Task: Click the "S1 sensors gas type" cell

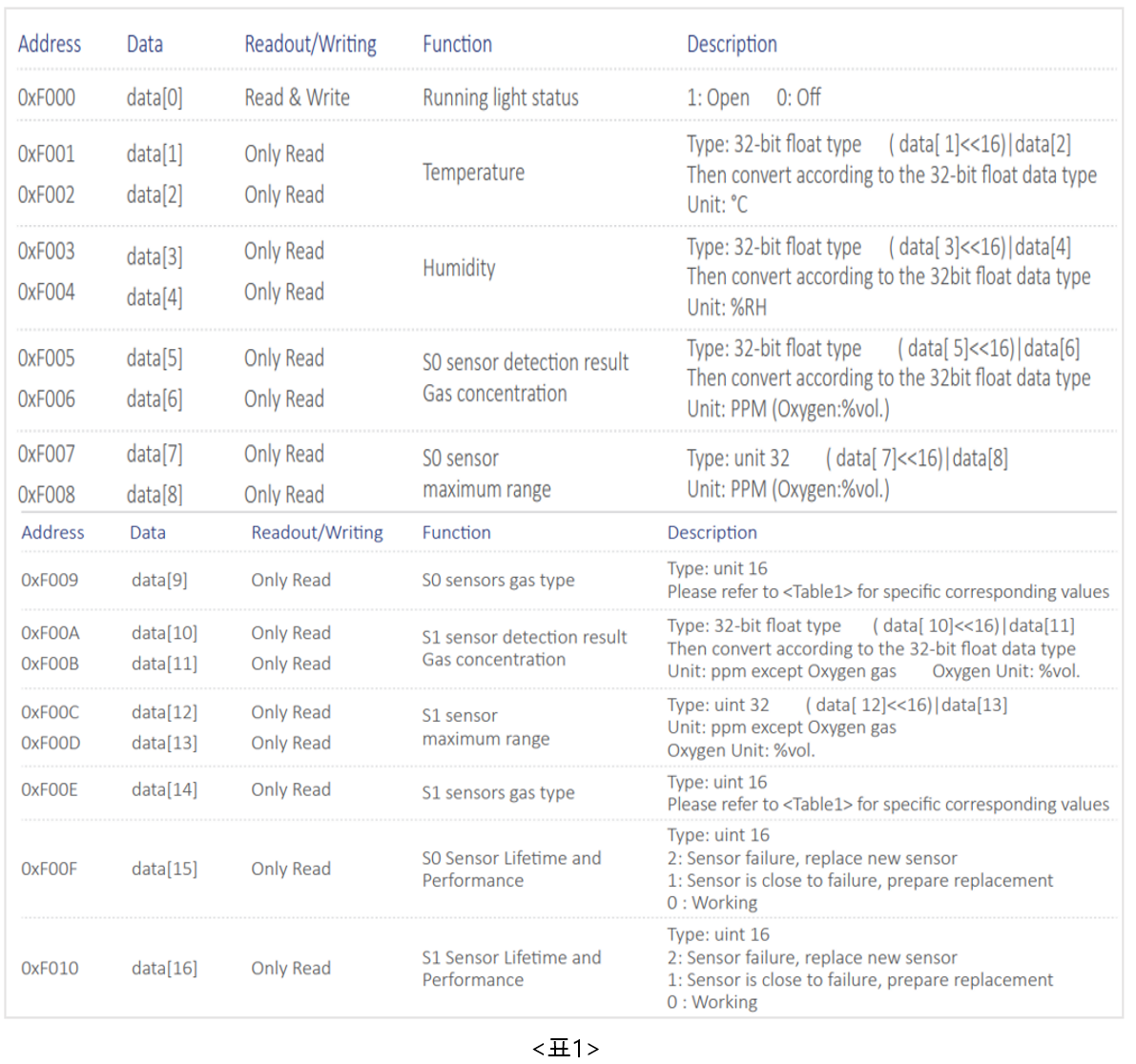Action: pyautogui.click(x=498, y=792)
